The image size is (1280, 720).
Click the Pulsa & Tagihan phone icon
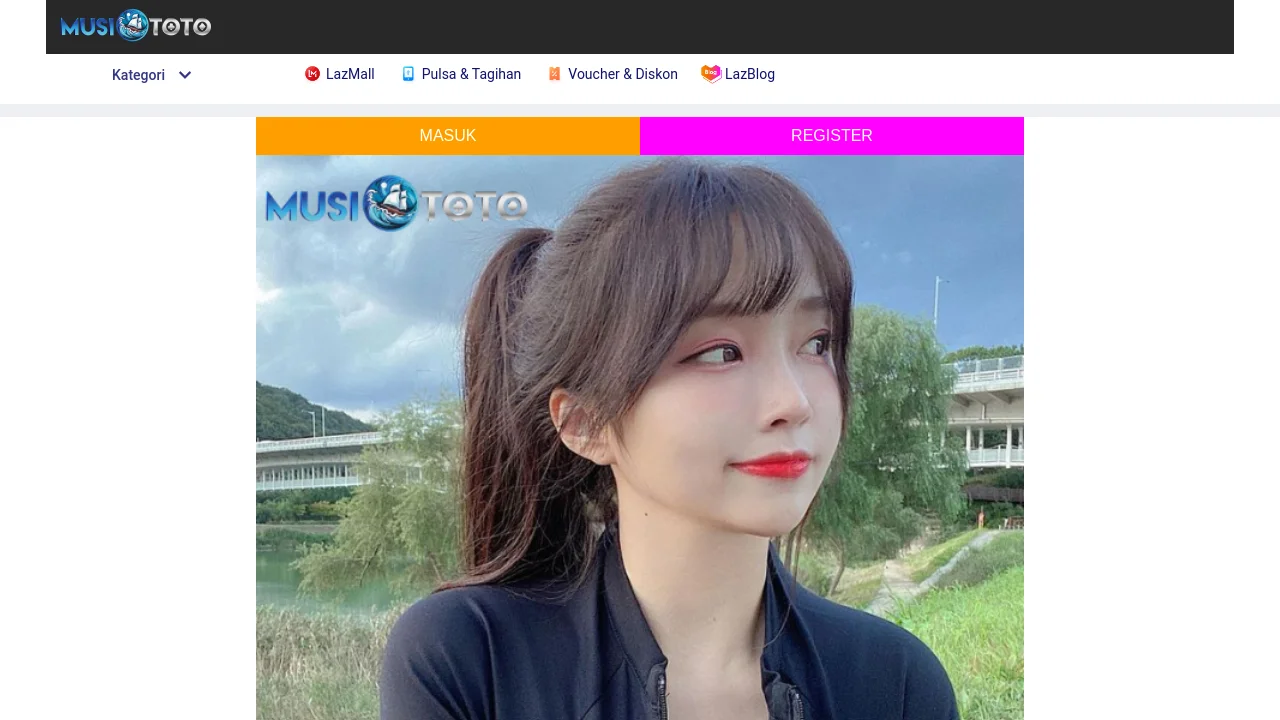(408, 74)
